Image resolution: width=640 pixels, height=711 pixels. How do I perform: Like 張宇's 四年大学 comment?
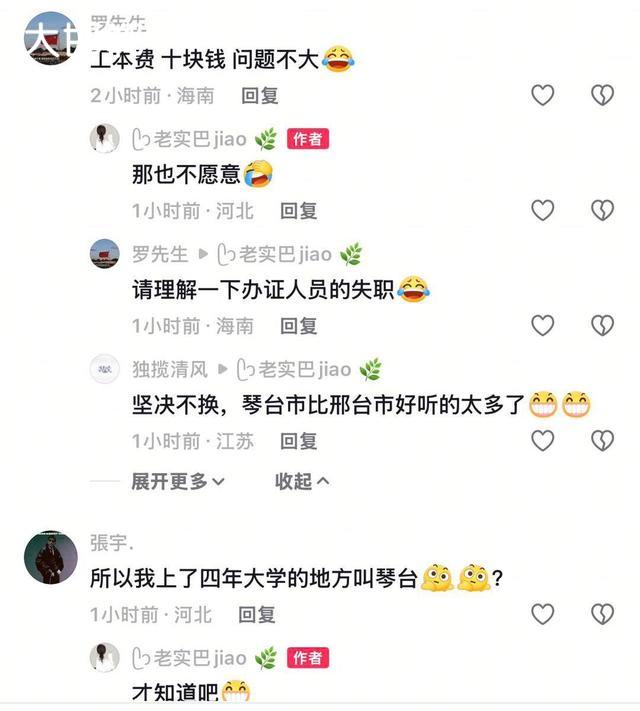click(542, 614)
